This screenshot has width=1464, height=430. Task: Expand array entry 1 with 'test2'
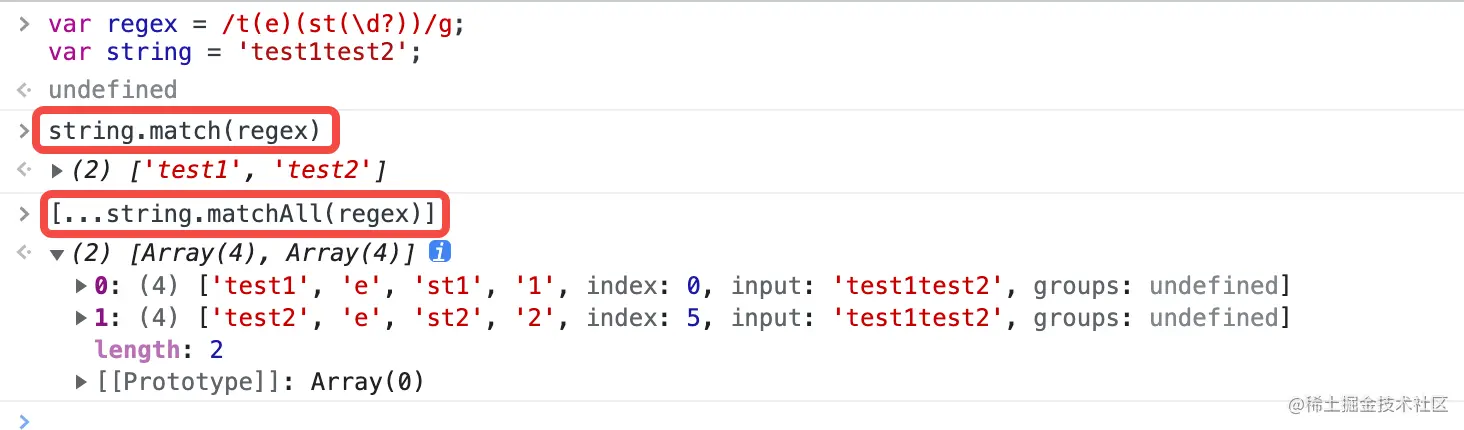click(x=82, y=318)
